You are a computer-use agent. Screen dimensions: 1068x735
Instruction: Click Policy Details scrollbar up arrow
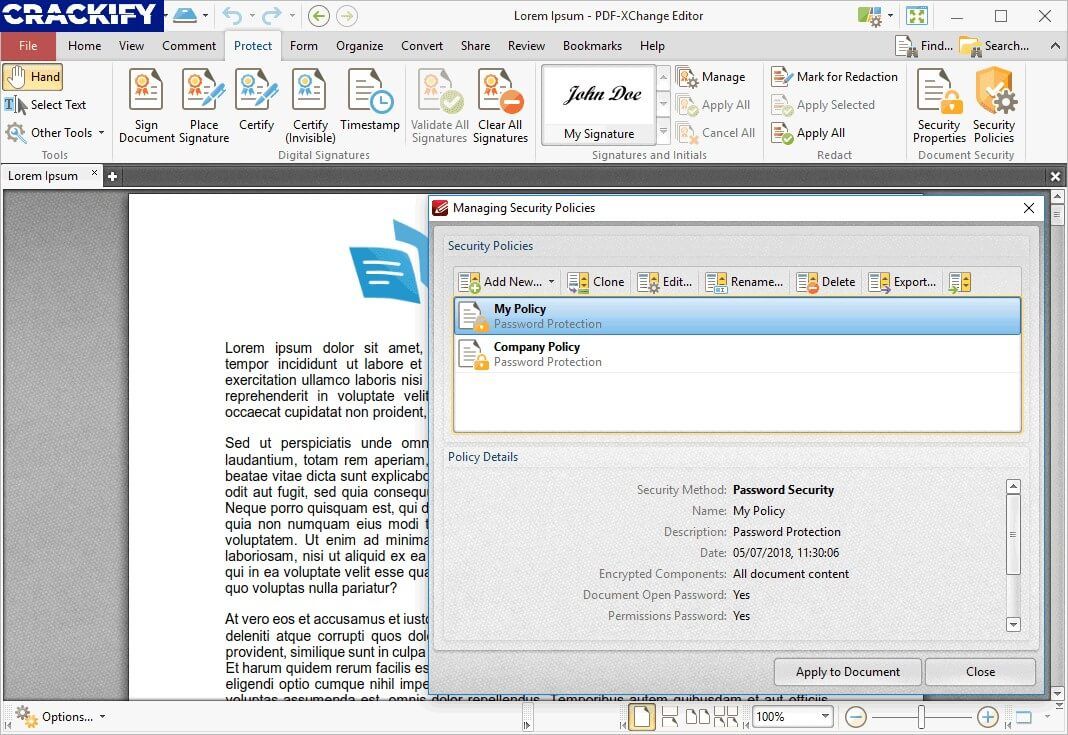coord(1013,486)
